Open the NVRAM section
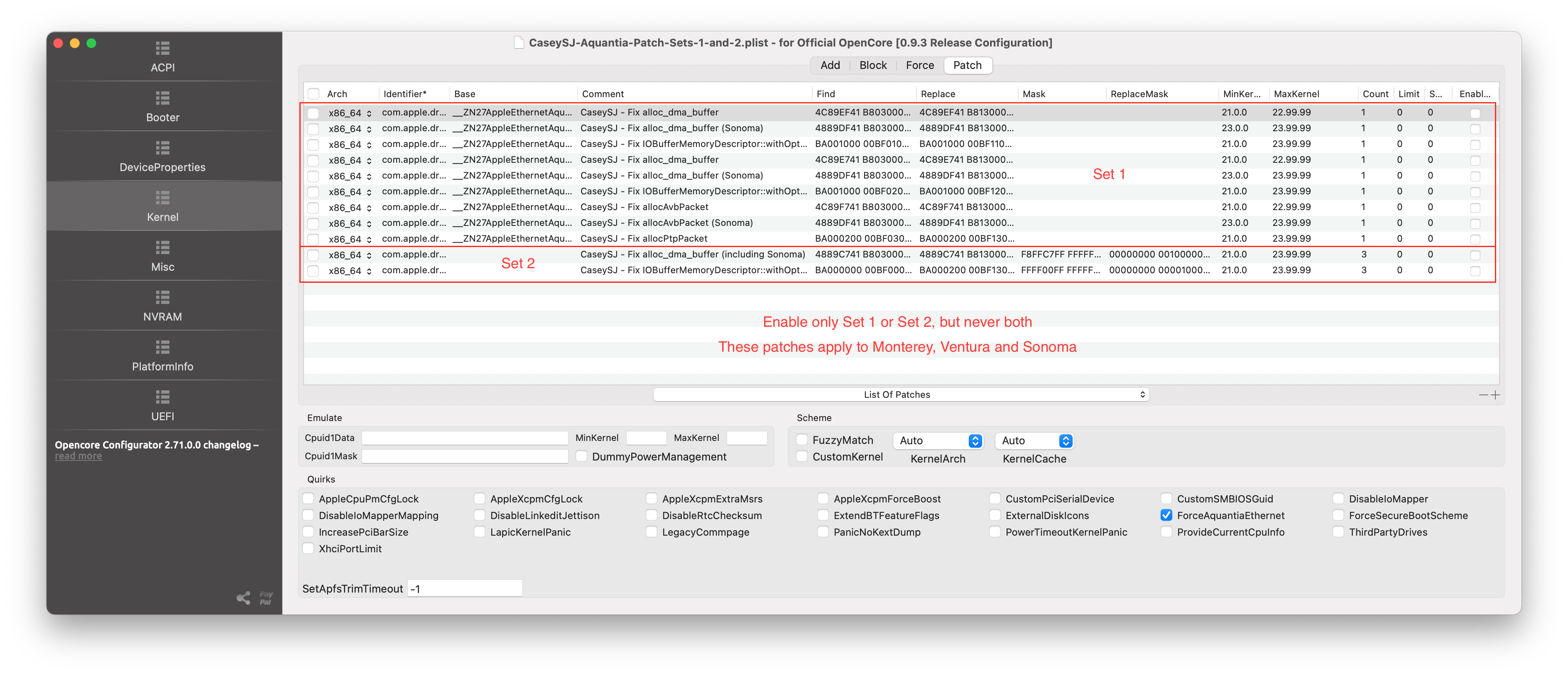Image resolution: width=1568 pixels, height=676 pixels. pos(162,306)
